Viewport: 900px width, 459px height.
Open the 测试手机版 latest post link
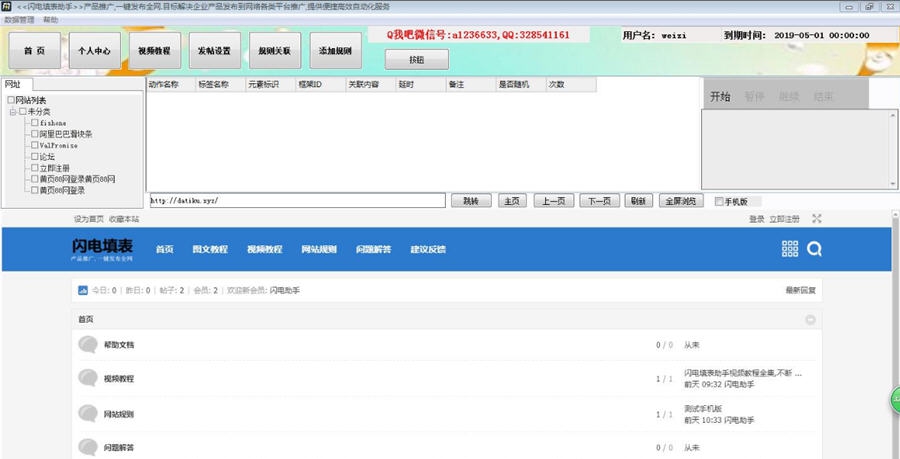click(703, 409)
